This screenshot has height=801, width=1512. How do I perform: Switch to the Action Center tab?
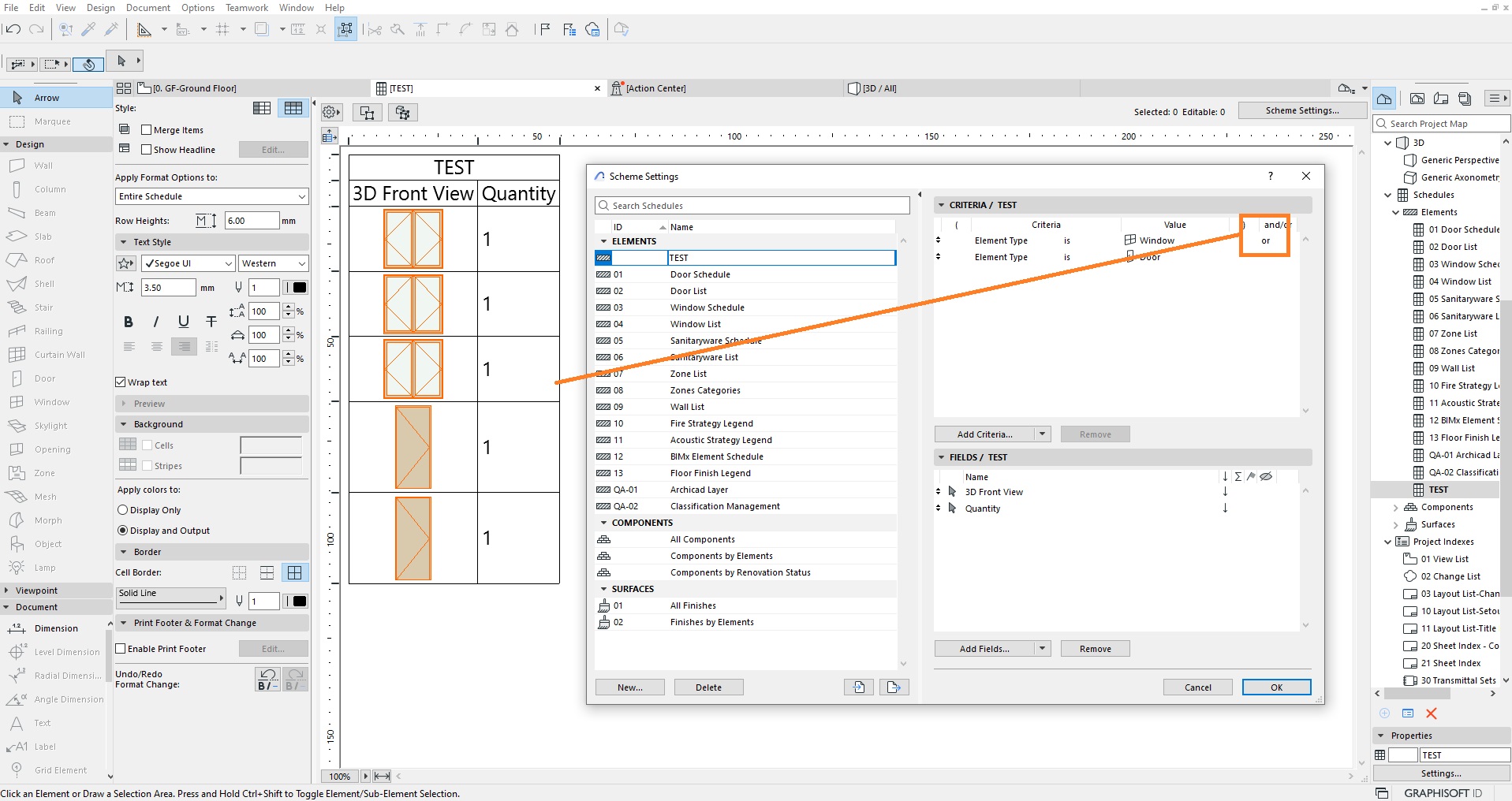point(655,88)
